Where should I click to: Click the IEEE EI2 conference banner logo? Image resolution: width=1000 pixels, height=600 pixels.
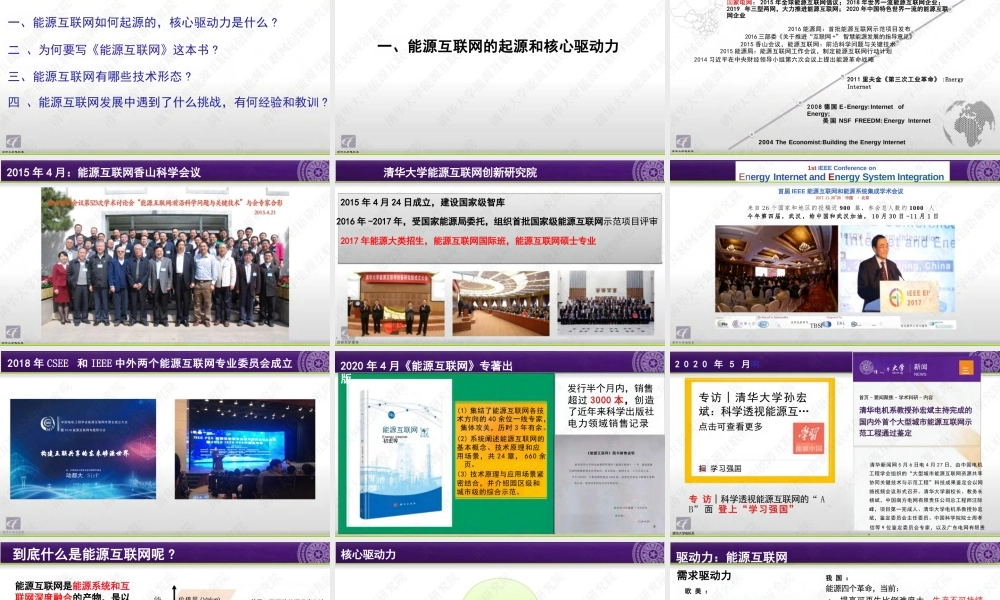[x=841, y=176]
